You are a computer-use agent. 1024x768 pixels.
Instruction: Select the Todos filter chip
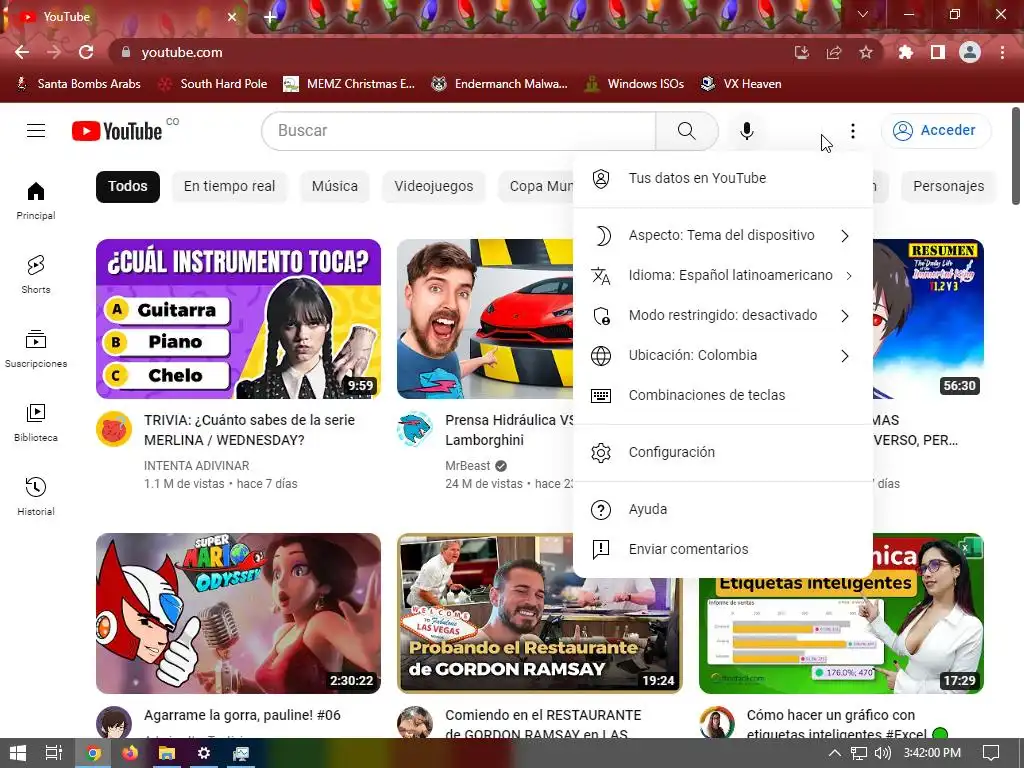pyautogui.click(x=128, y=187)
